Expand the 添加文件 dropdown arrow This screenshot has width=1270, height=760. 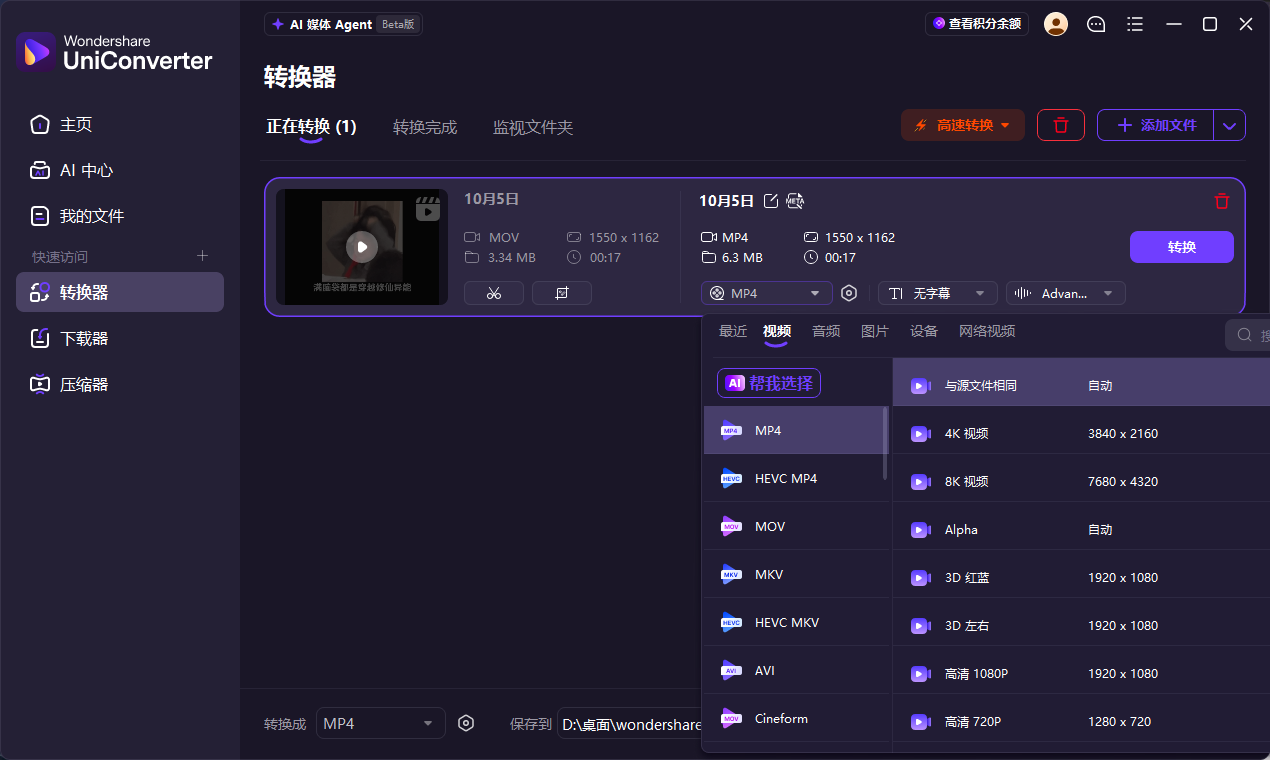coord(1230,125)
